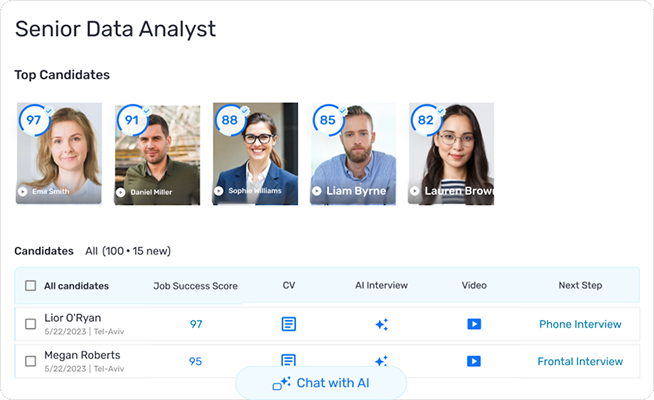Open the All (100 • 15 new) filter
Image resolution: width=654 pixels, height=400 pixels.
click(x=127, y=251)
